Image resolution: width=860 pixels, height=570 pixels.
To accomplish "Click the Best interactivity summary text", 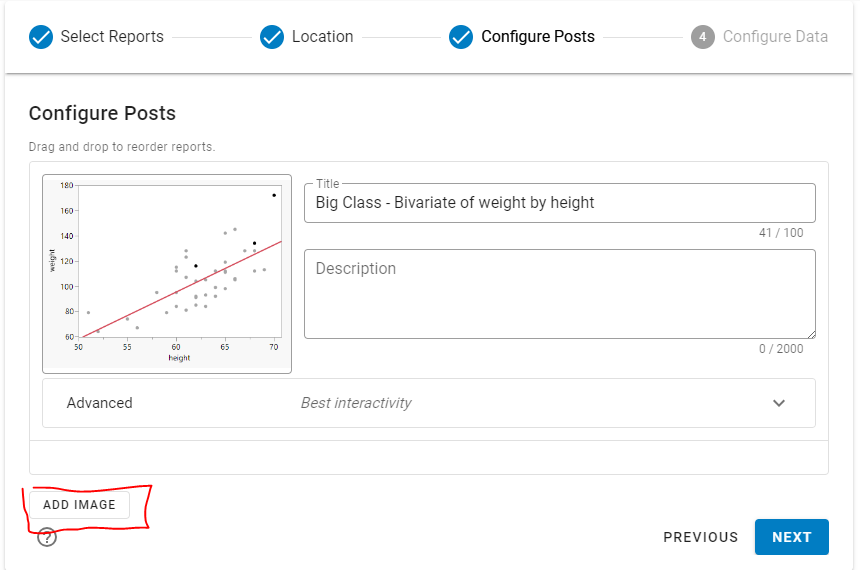I will [356, 403].
